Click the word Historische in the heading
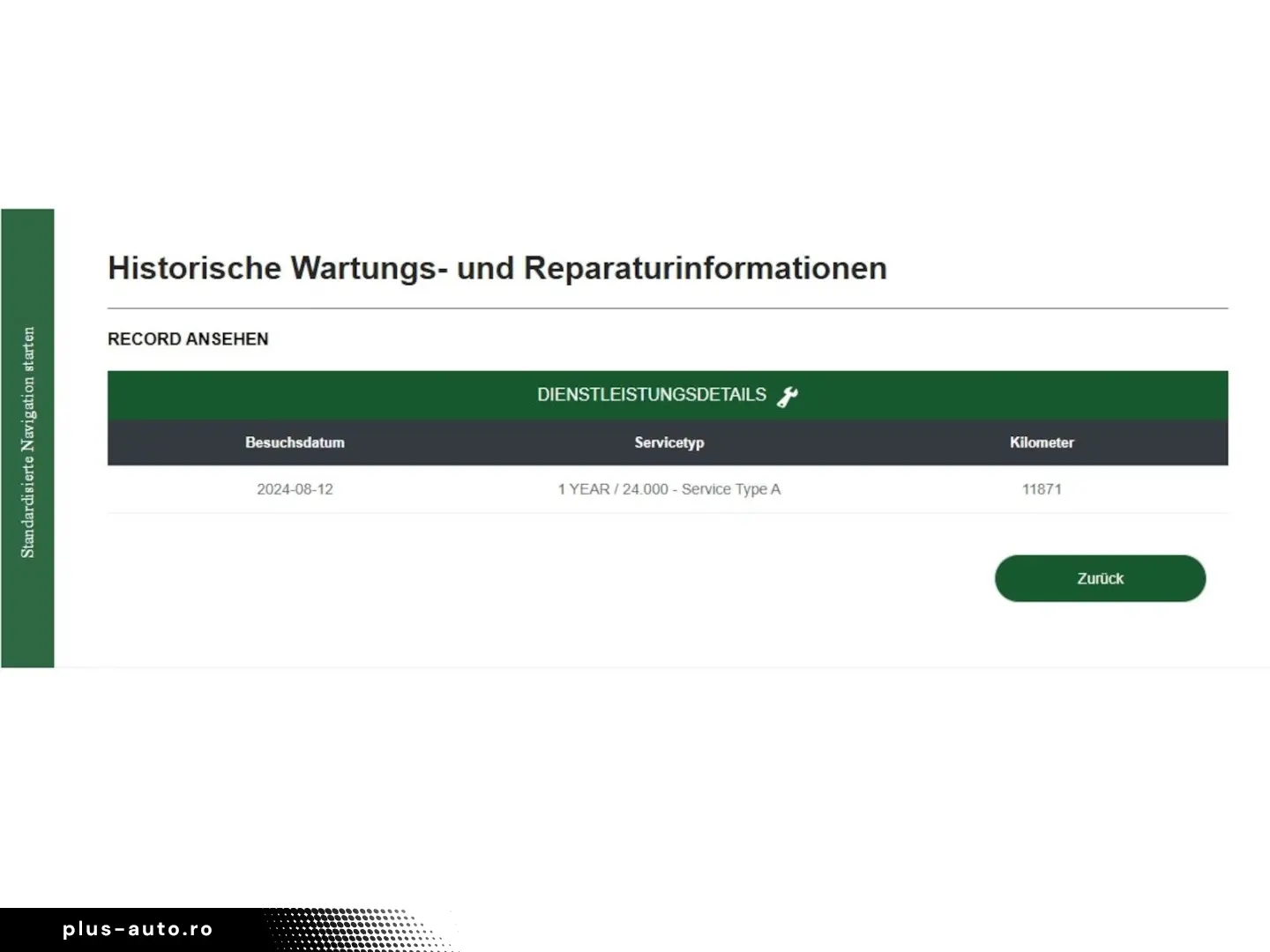The image size is (1270, 952). 194,268
